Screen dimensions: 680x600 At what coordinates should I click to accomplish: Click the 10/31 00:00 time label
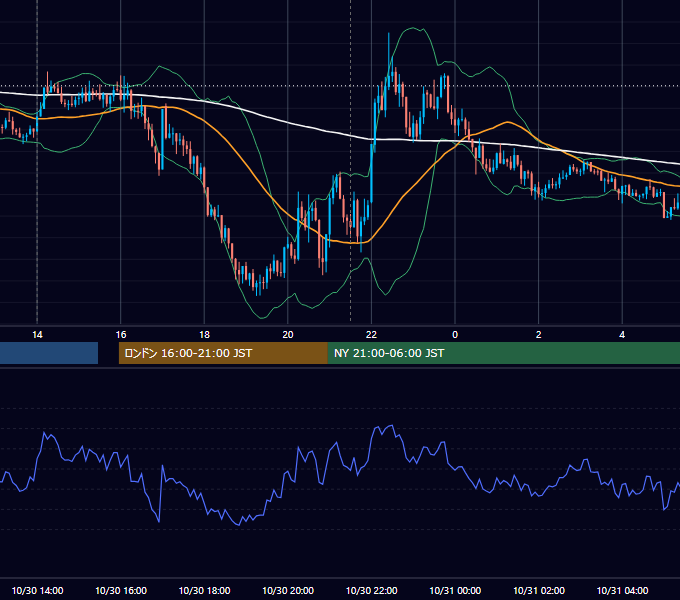[455, 590]
